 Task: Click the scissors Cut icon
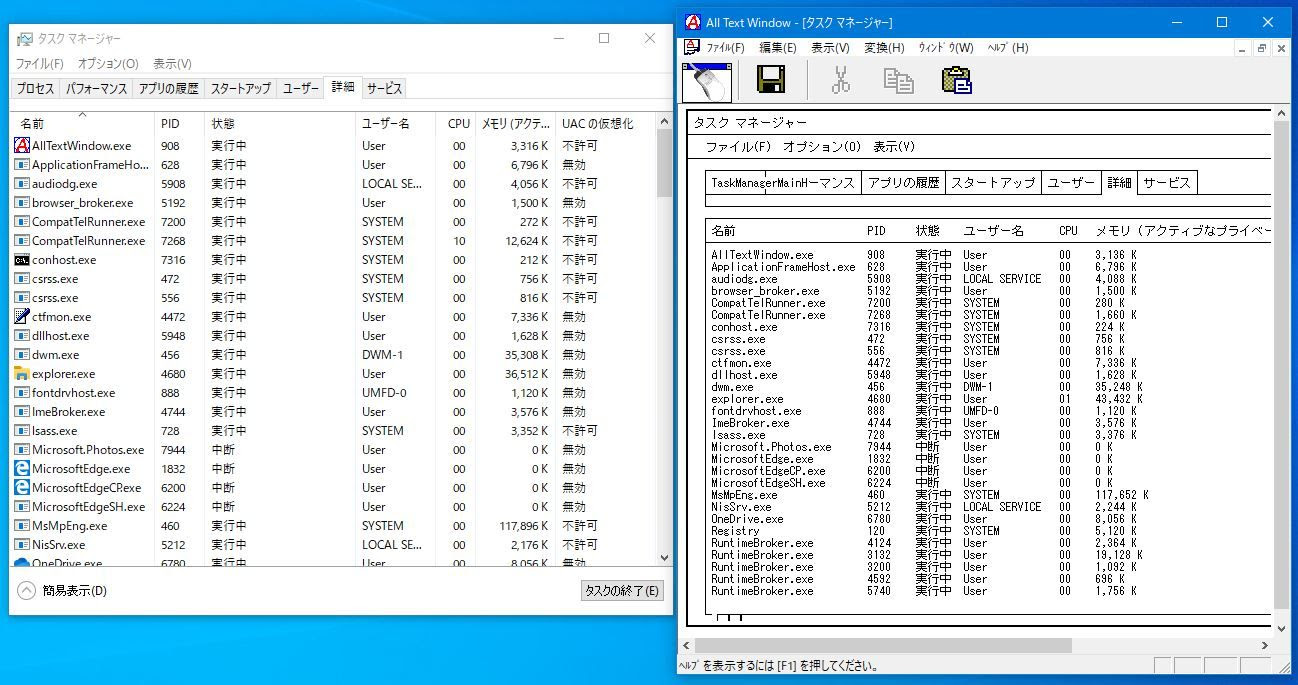[x=841, y=80]
